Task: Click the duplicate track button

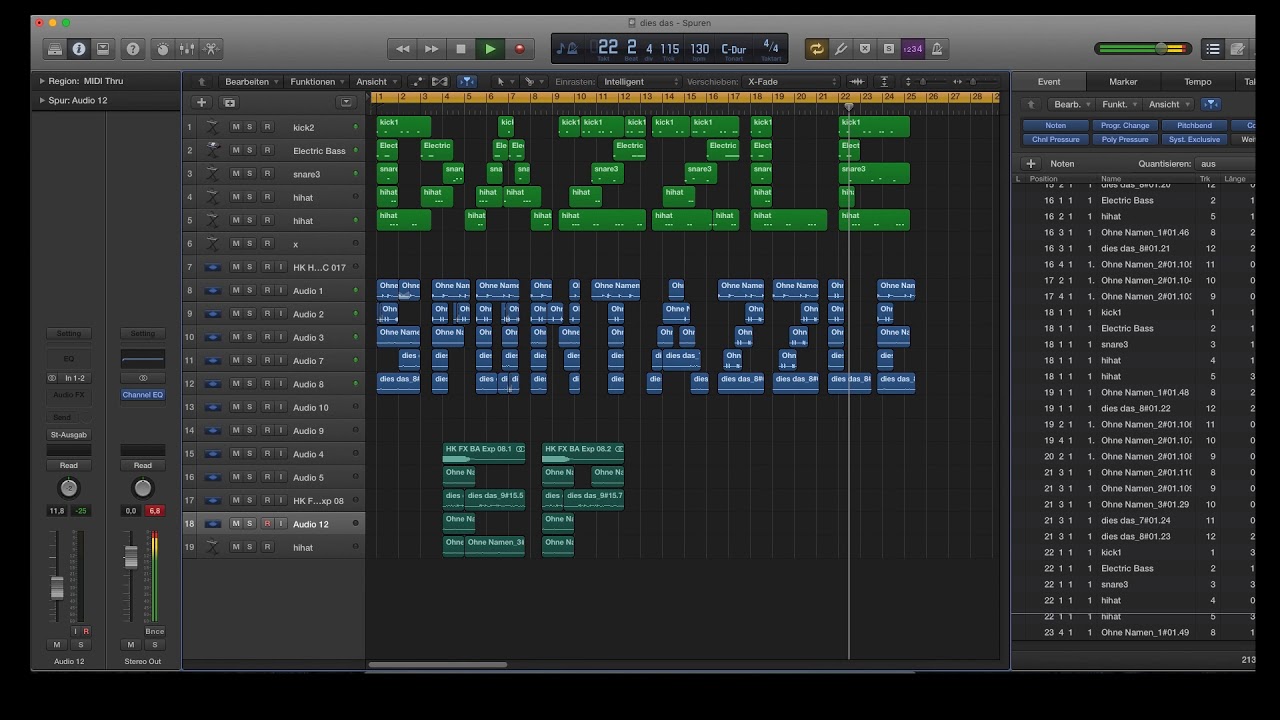Action: click(229, 102)
